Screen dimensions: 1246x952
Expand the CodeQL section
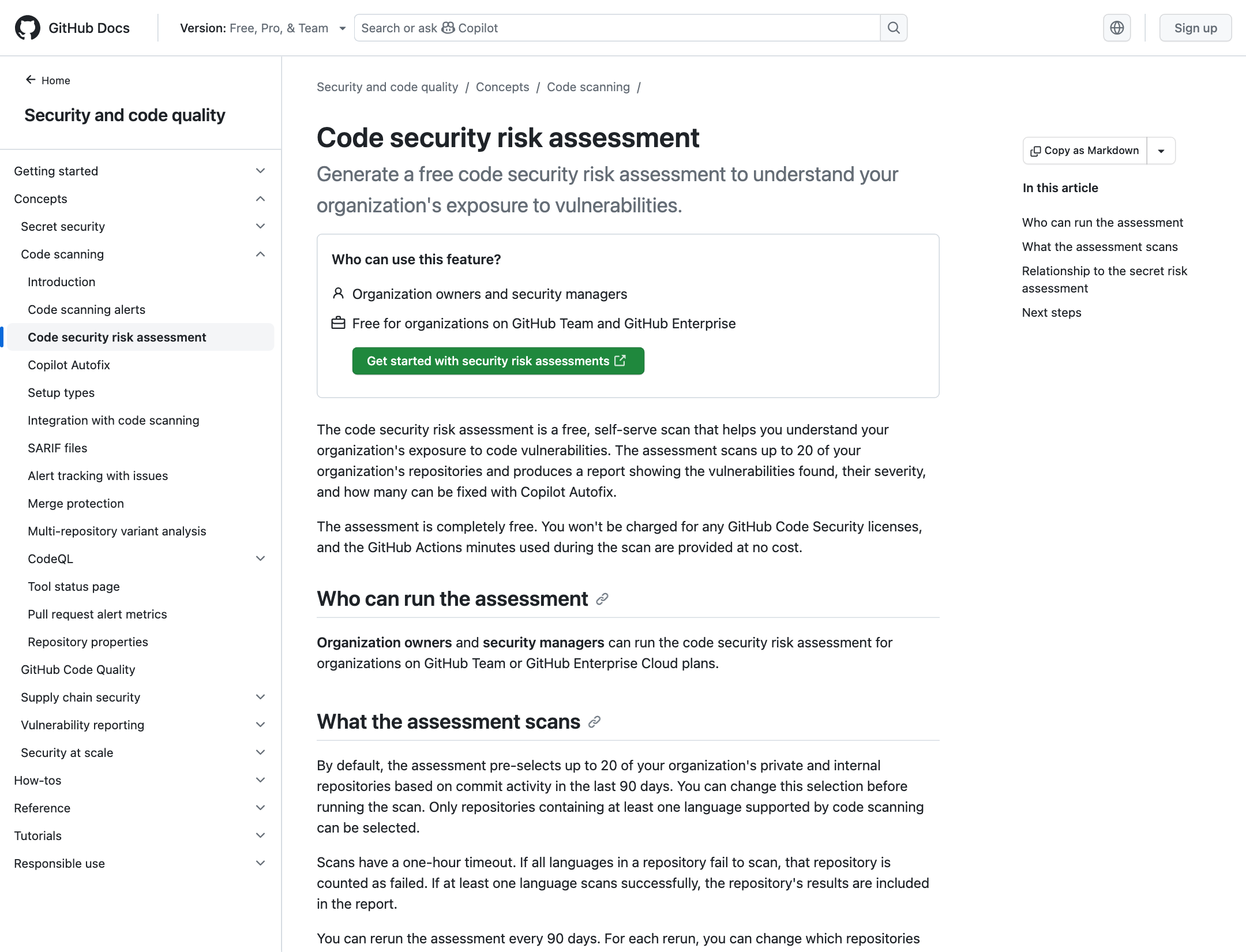(x=260, y=559)
